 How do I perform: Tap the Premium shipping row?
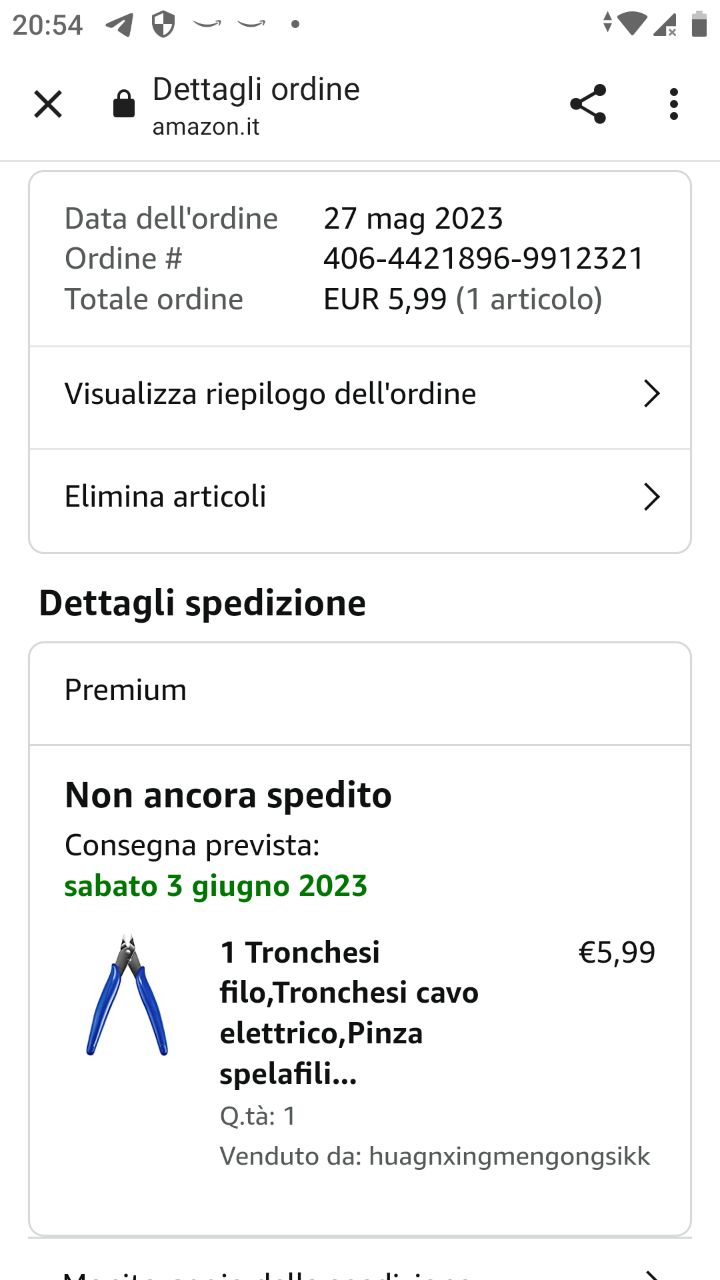coord(360,690)
